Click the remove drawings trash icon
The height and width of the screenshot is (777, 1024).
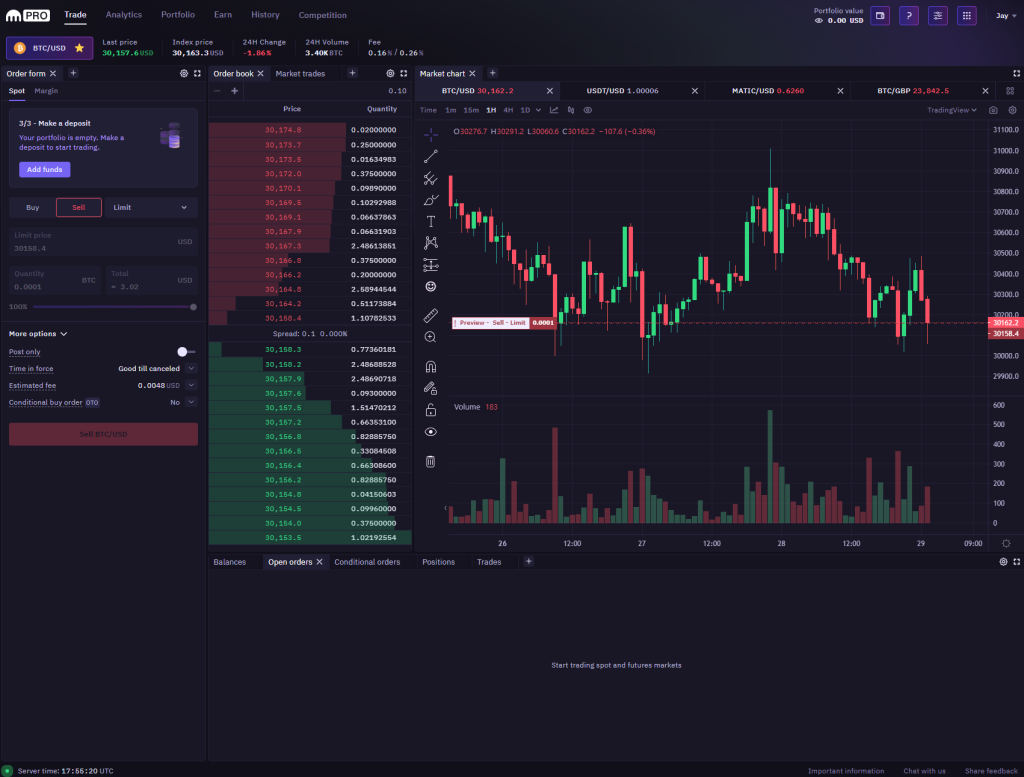(430, 461)
